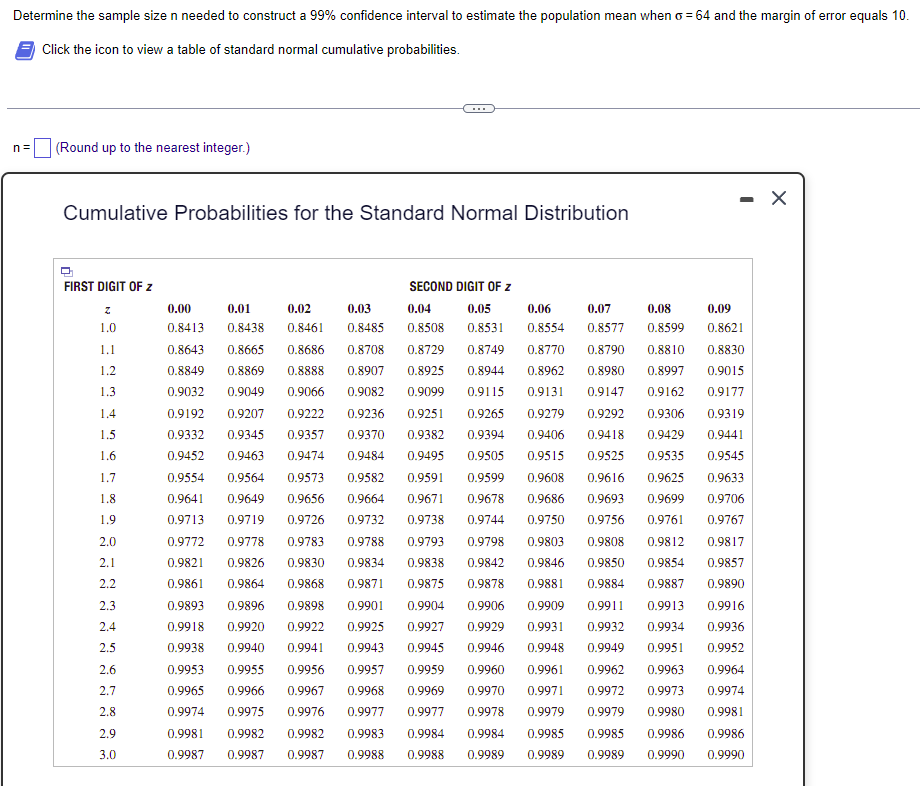Click the answer input box for n
Image resolution: width=920 pixels, height=786 pixels.
pyautogui.click(x=42, y=148)
